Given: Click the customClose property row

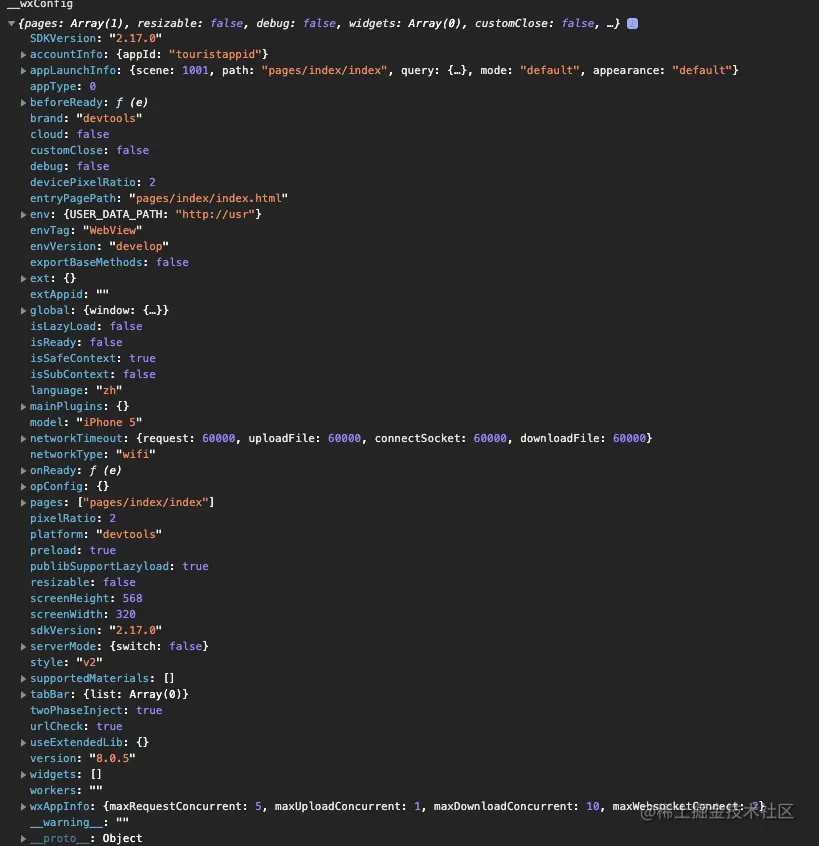Looking at the screenshot, I should 90,150.
